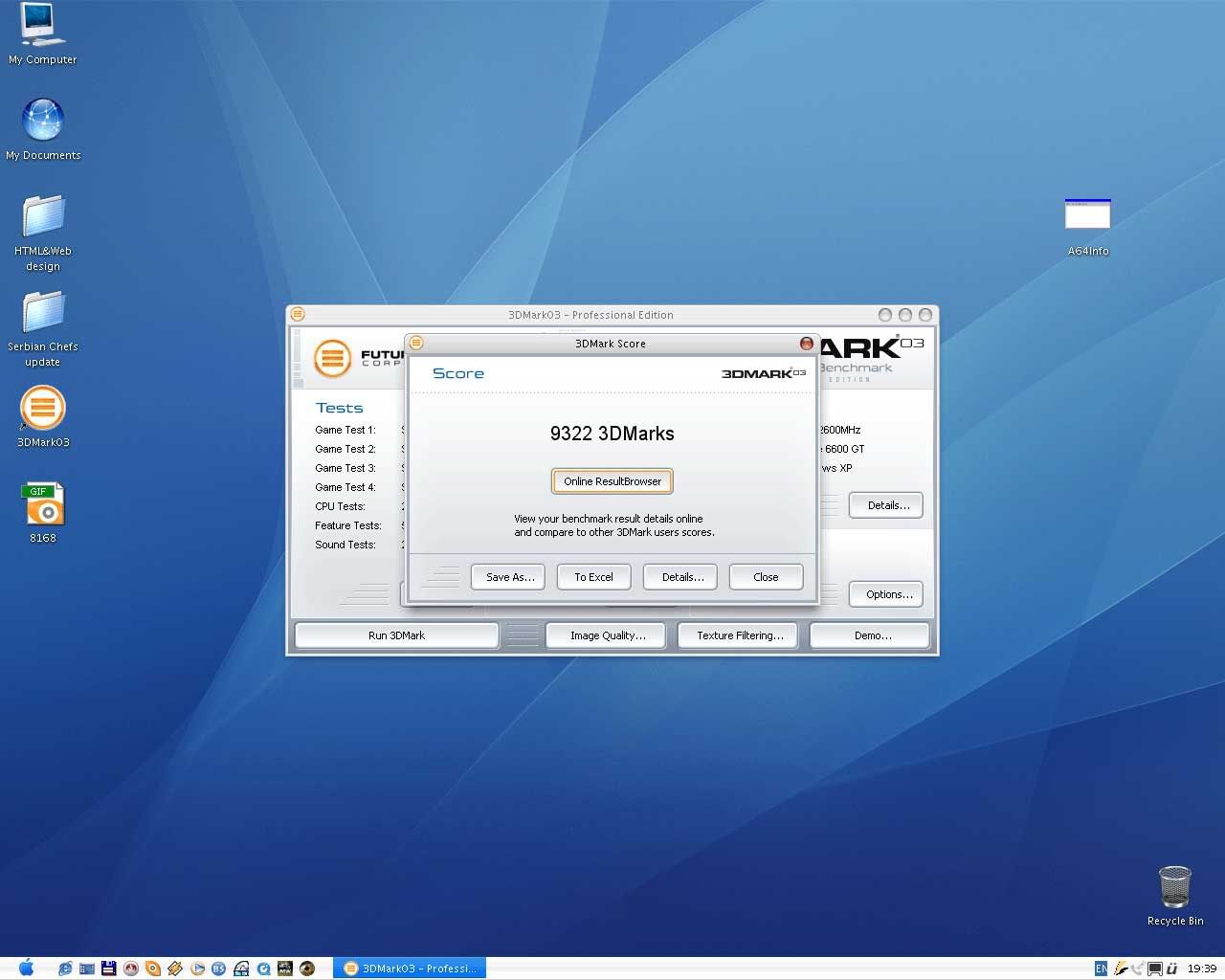The image size is (1225, 980).
Task: Open the My Documents desktop icon
Action: 43,128
